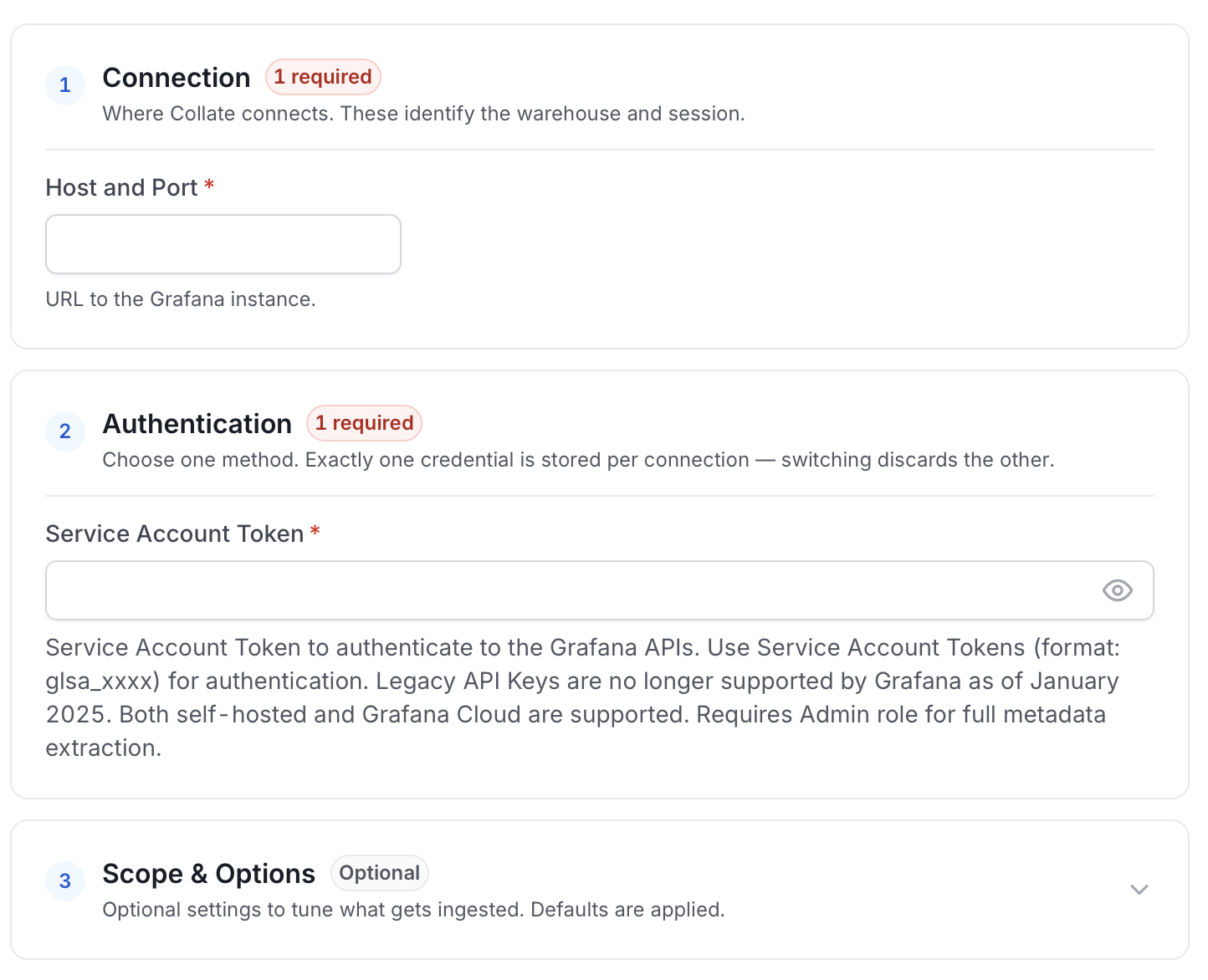Click the Service Account Token help paragraph
The width and height of the screenshot is (1208, 980).
583,697
